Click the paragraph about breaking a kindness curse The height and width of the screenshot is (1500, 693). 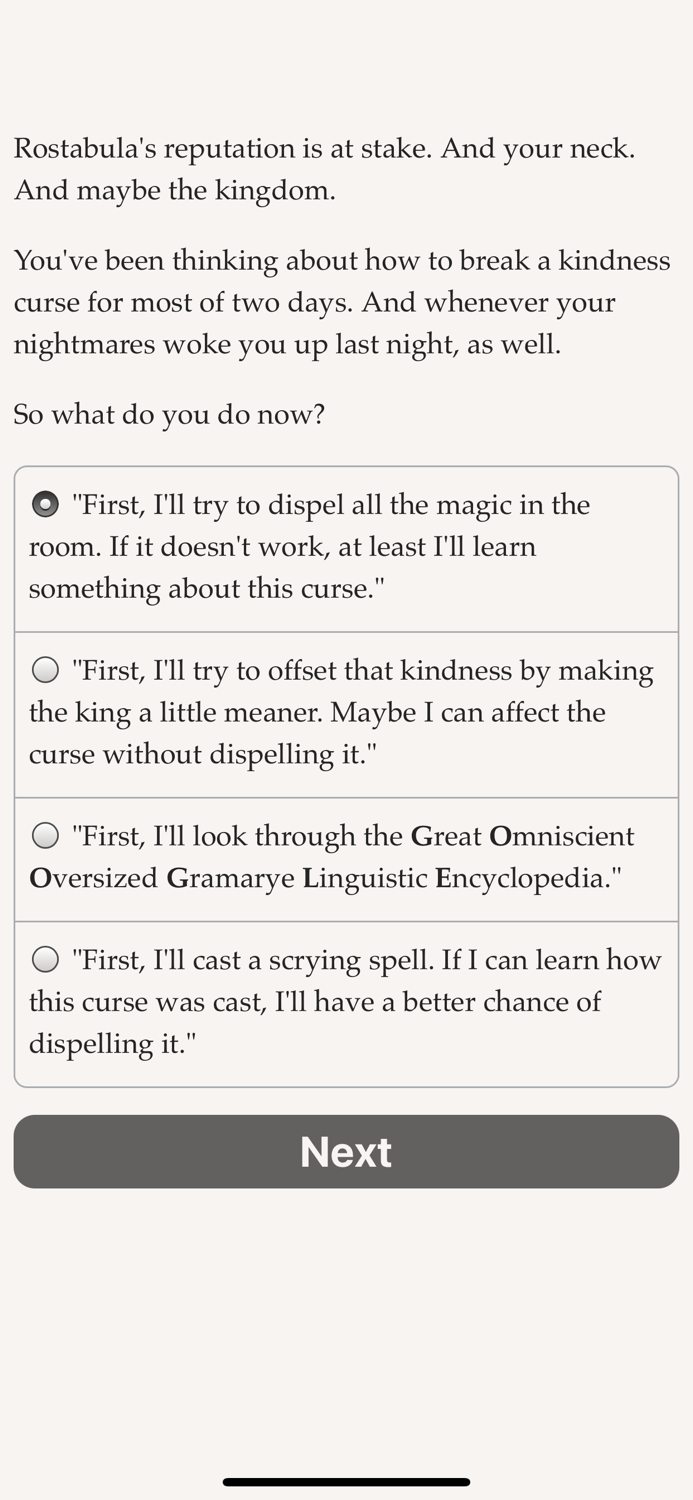point(340,302)
